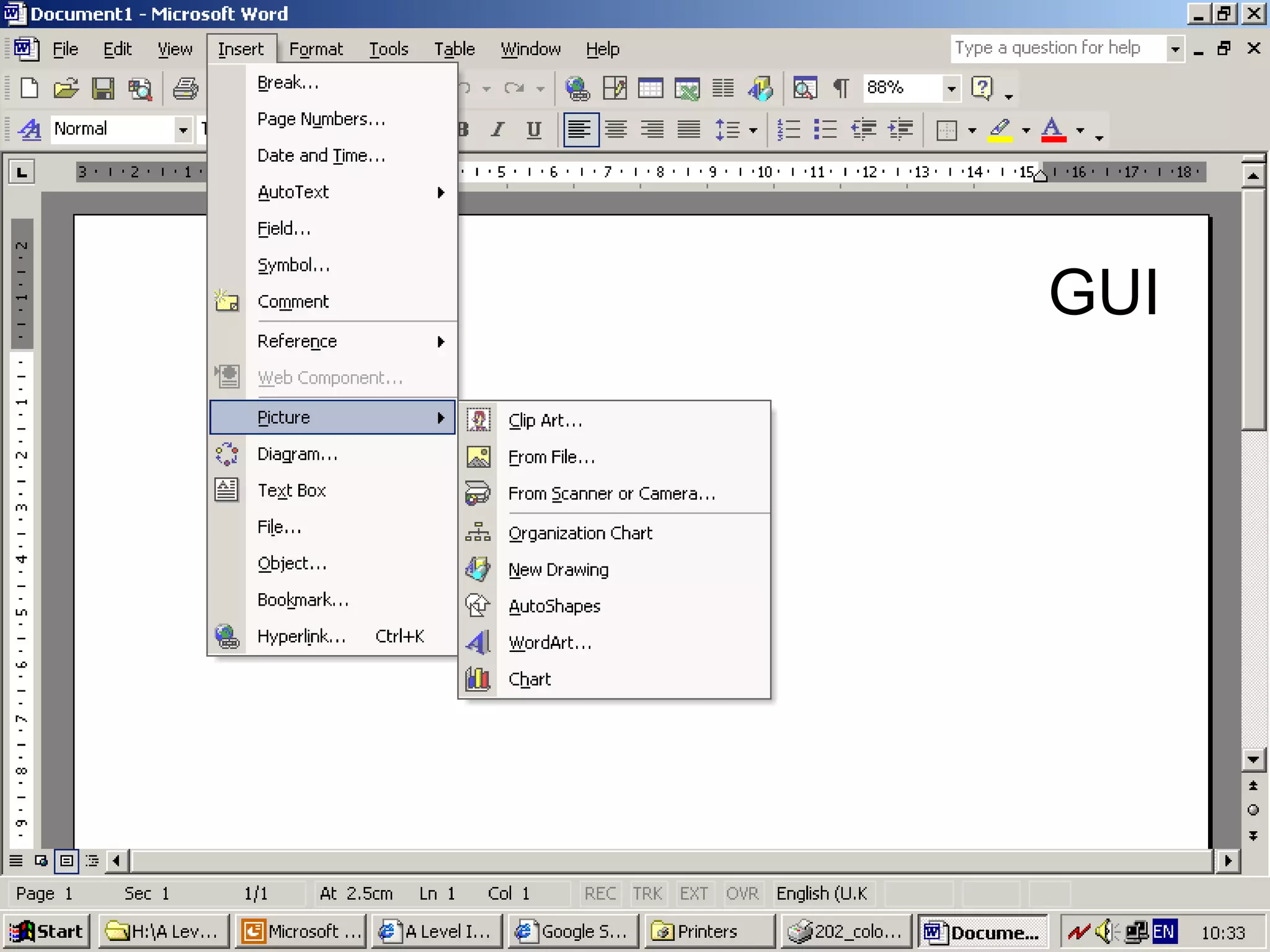Select Page Numbers... from Insert menu
Viewport: 1270px width, 952px height.
[332, 119]
